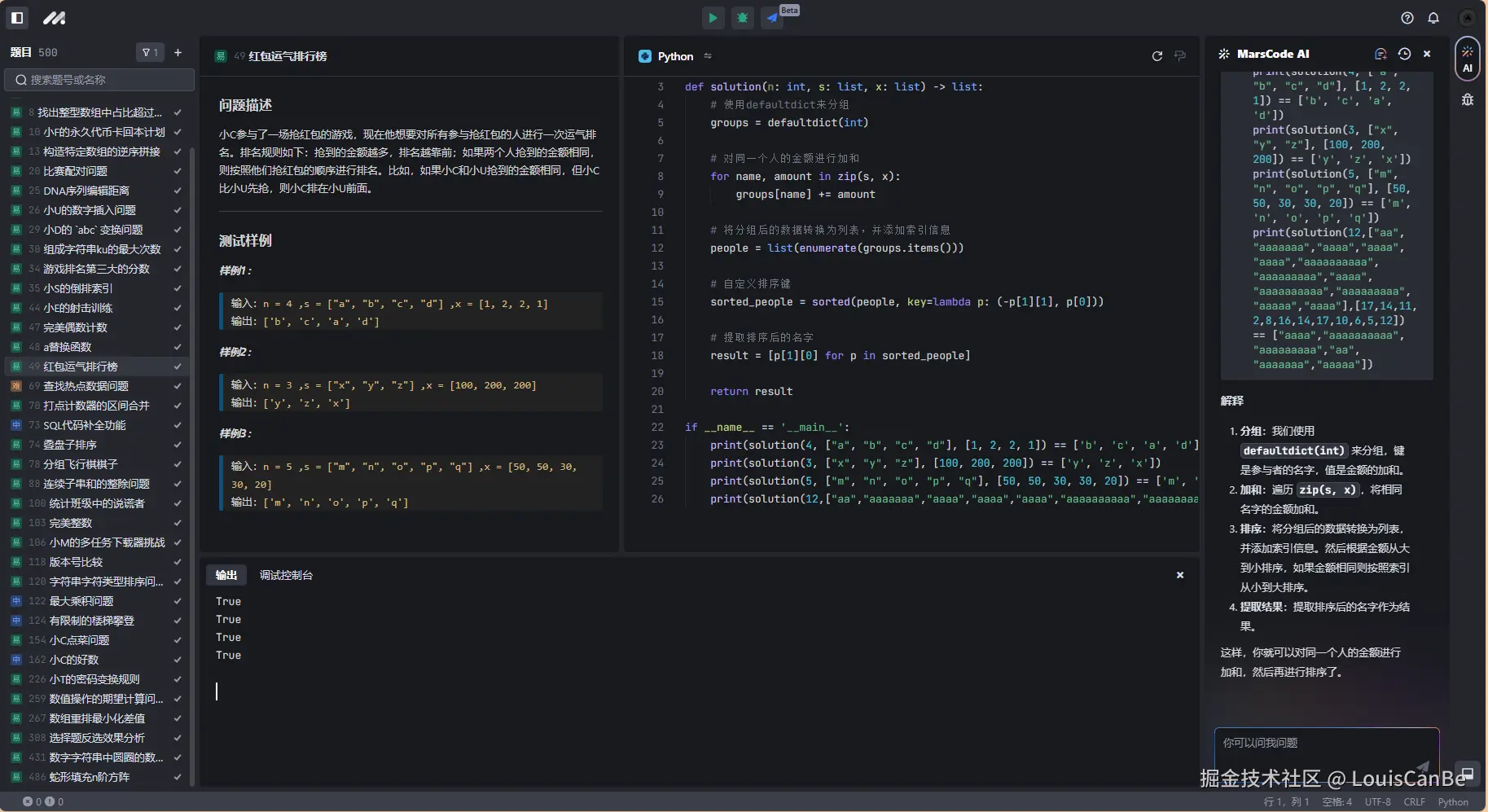This screenshot has height=812, width=1488.
Task: Open problem 73 SQL代码补全功能
Action: [84, 425]
